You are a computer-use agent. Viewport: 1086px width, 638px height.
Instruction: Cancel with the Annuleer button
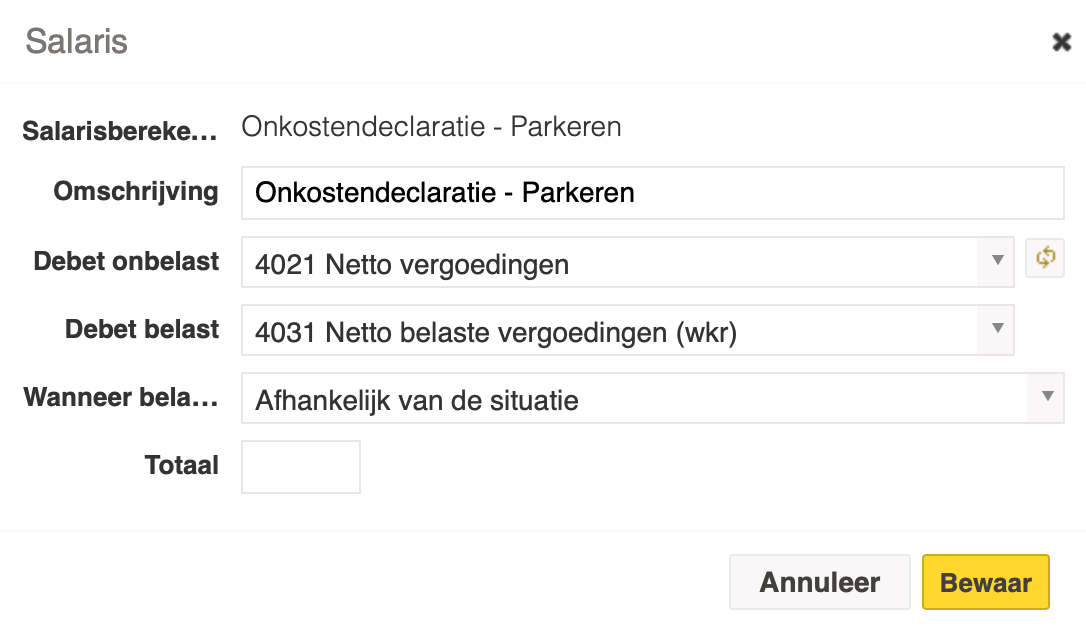(x=819, y=582)
